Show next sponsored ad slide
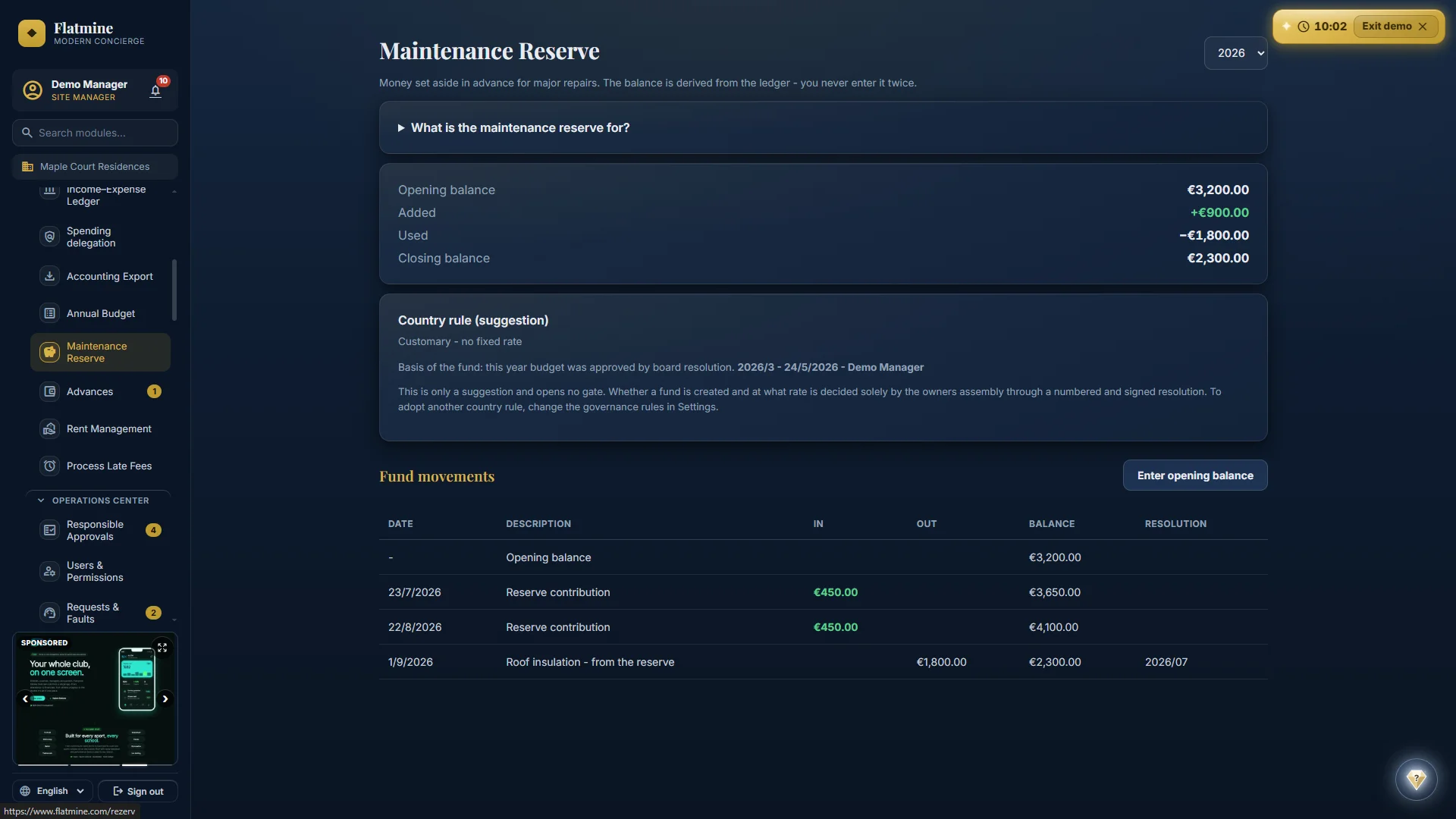The height and width of the screenshot is (819, 1456). pyautogui.click(x=165, y=698)
